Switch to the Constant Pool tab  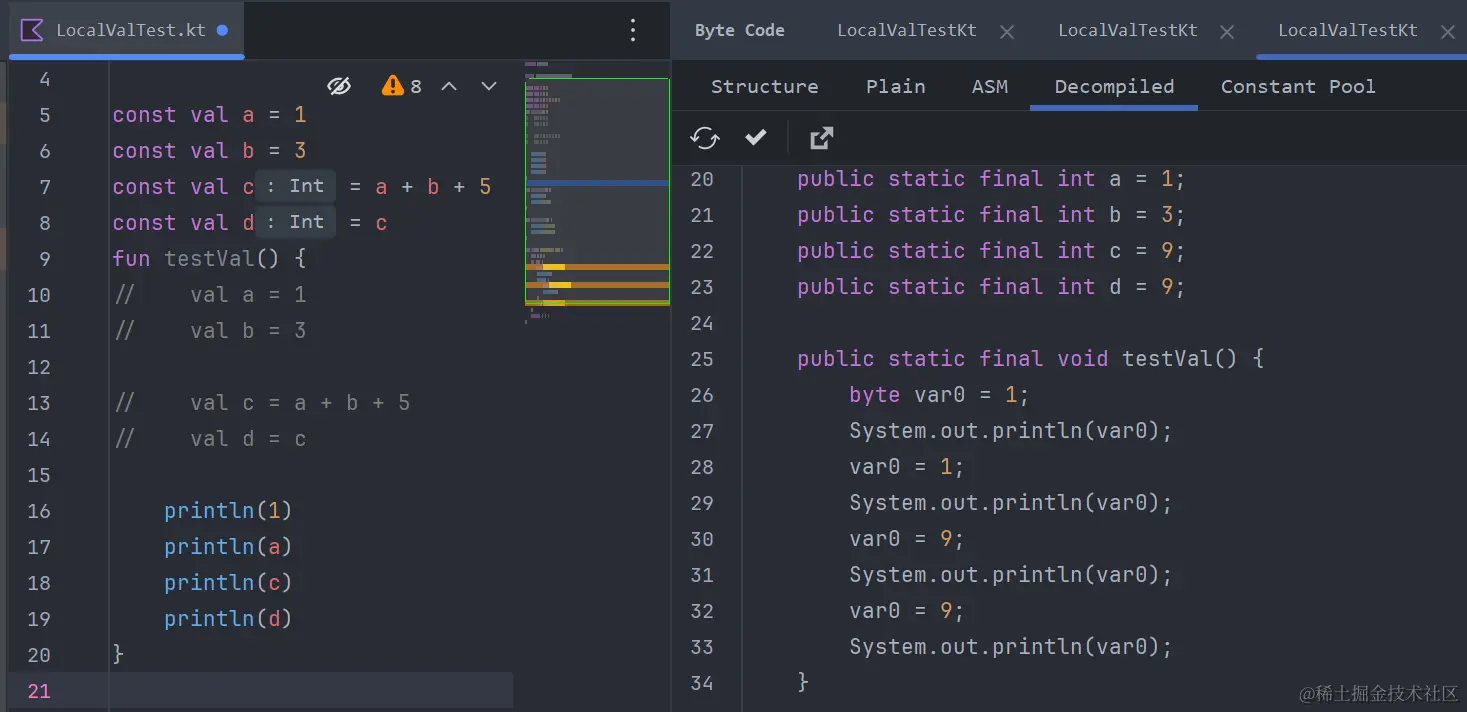[x=1298, y=86]
